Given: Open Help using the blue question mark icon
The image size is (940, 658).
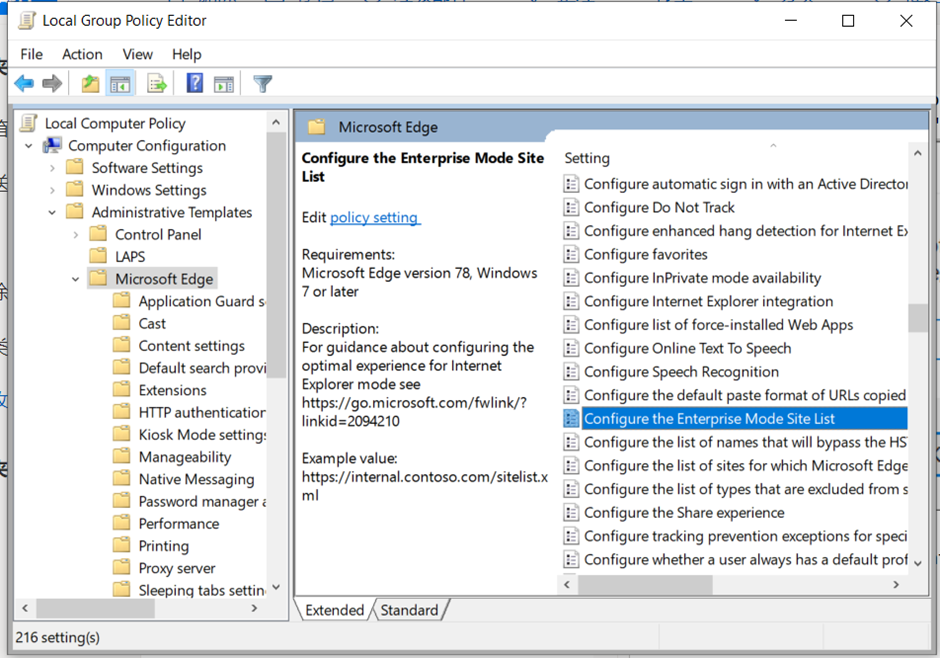Looking at the screenshot, I should click(194, 83).
